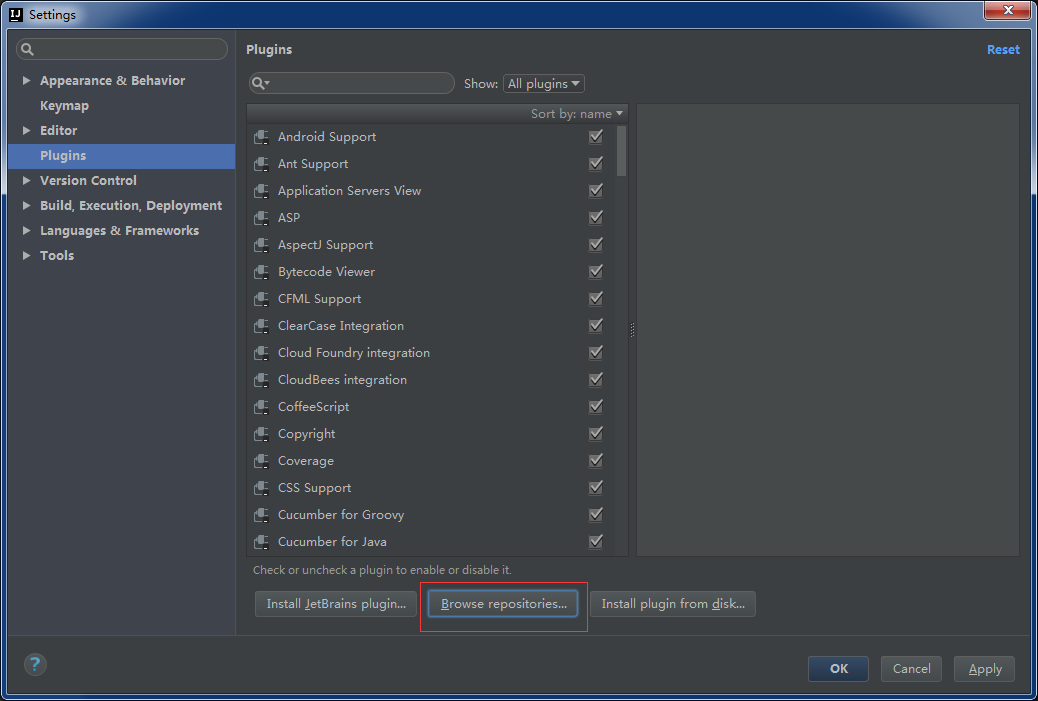Click Browse repositories button
Image resolution: width=1038 pixels, height=701 pixels.
click(503, 604)
